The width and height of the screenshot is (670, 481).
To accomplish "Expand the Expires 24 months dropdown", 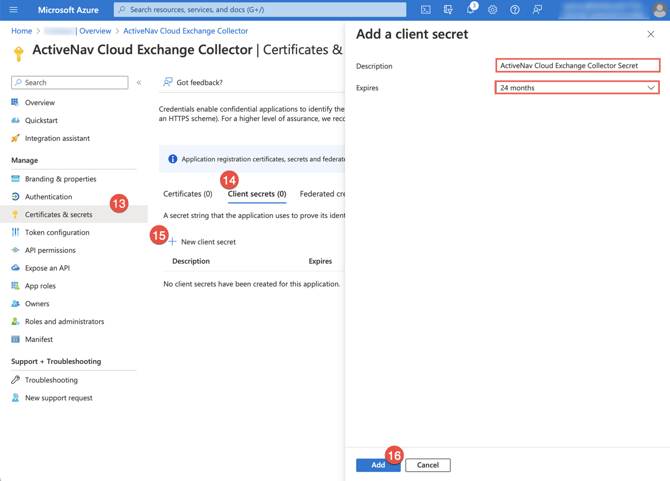I will (577, 88).
